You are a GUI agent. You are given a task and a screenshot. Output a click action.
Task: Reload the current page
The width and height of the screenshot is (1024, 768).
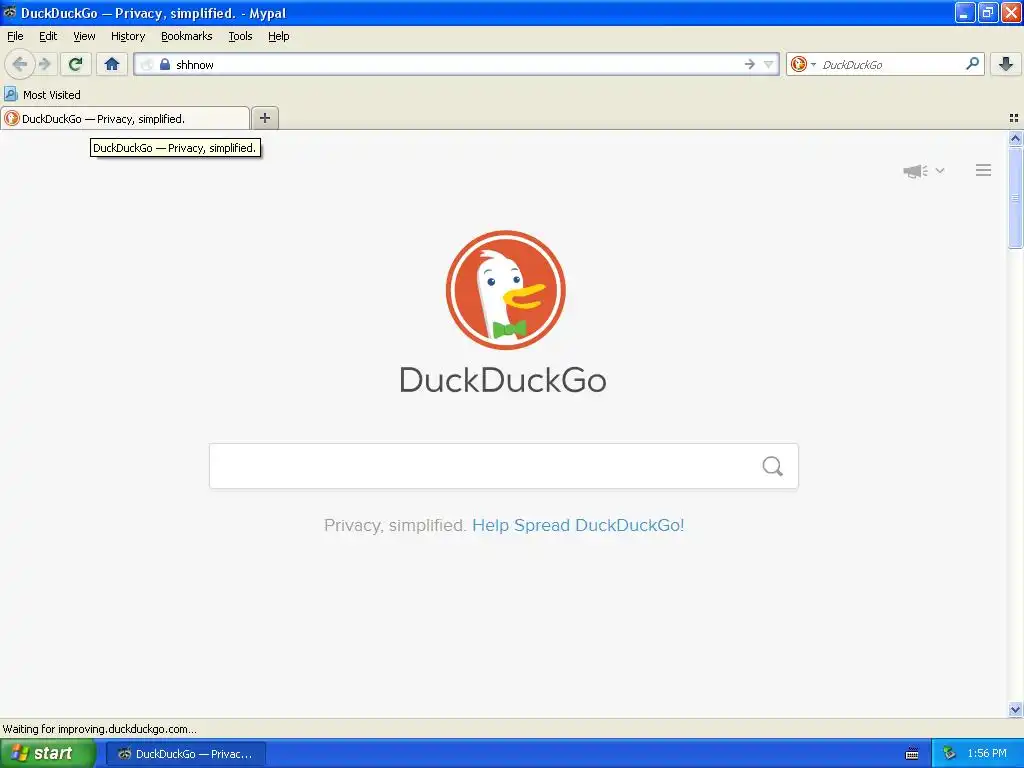(75, 64)
